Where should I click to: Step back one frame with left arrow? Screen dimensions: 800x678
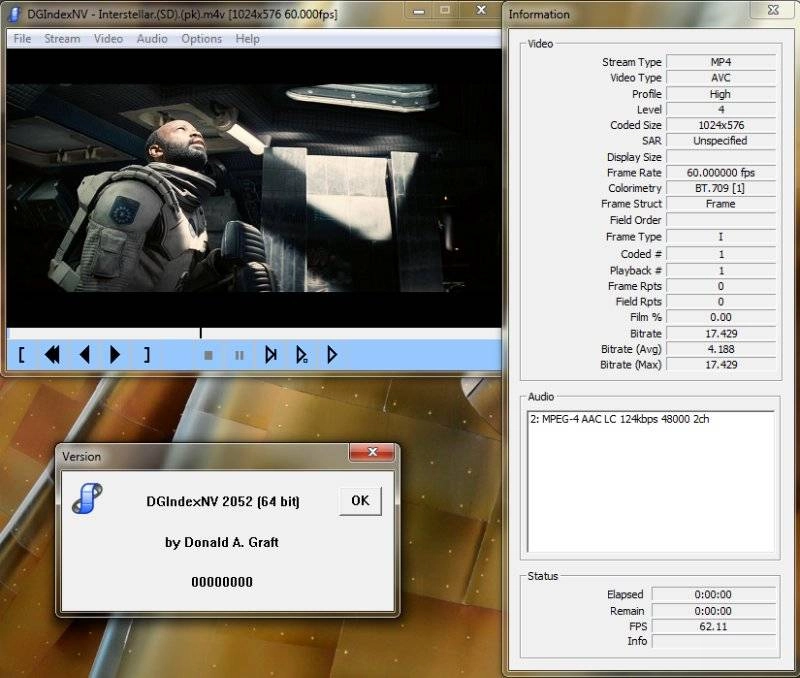[85, 355]
